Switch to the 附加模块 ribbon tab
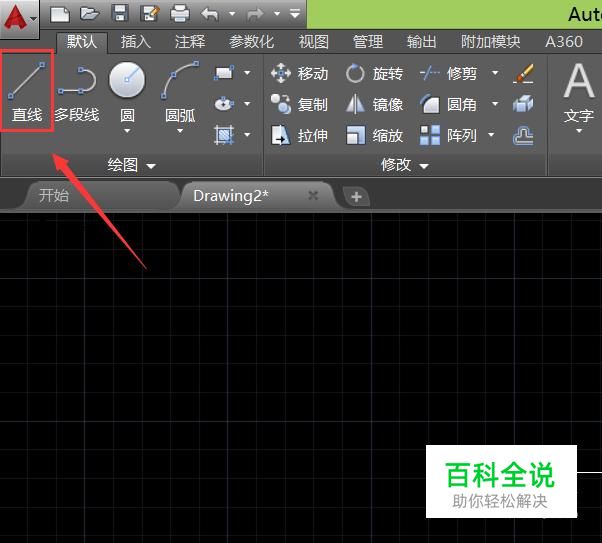The width and height of the screenshot is (602, 543). (491, 42)
